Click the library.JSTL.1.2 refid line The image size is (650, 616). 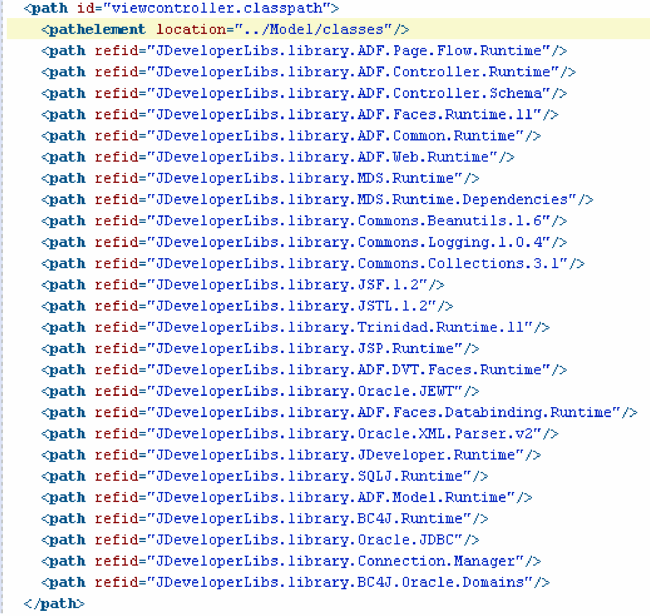click(x=247, y=306)
